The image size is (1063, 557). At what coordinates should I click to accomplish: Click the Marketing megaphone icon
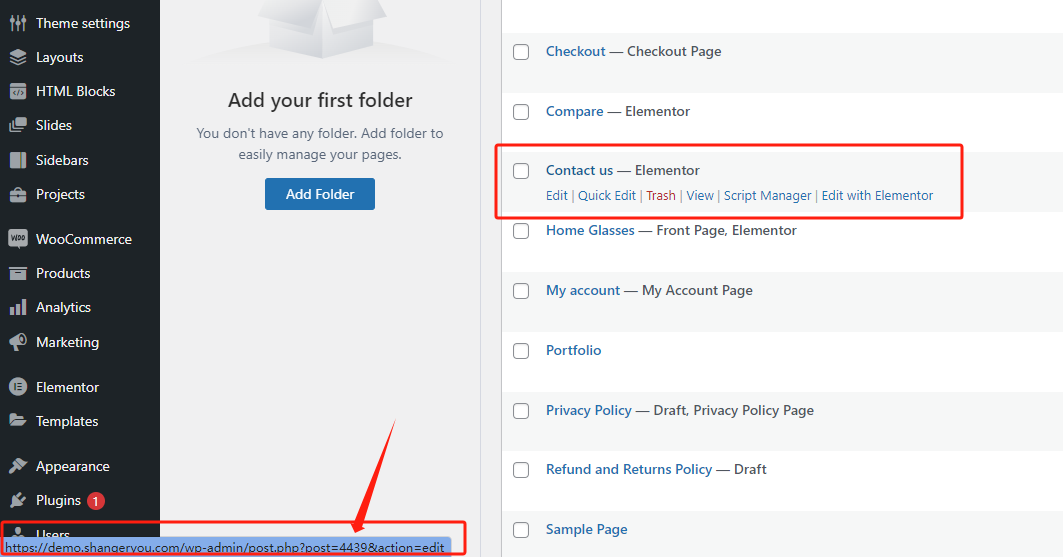click(18, 342)
